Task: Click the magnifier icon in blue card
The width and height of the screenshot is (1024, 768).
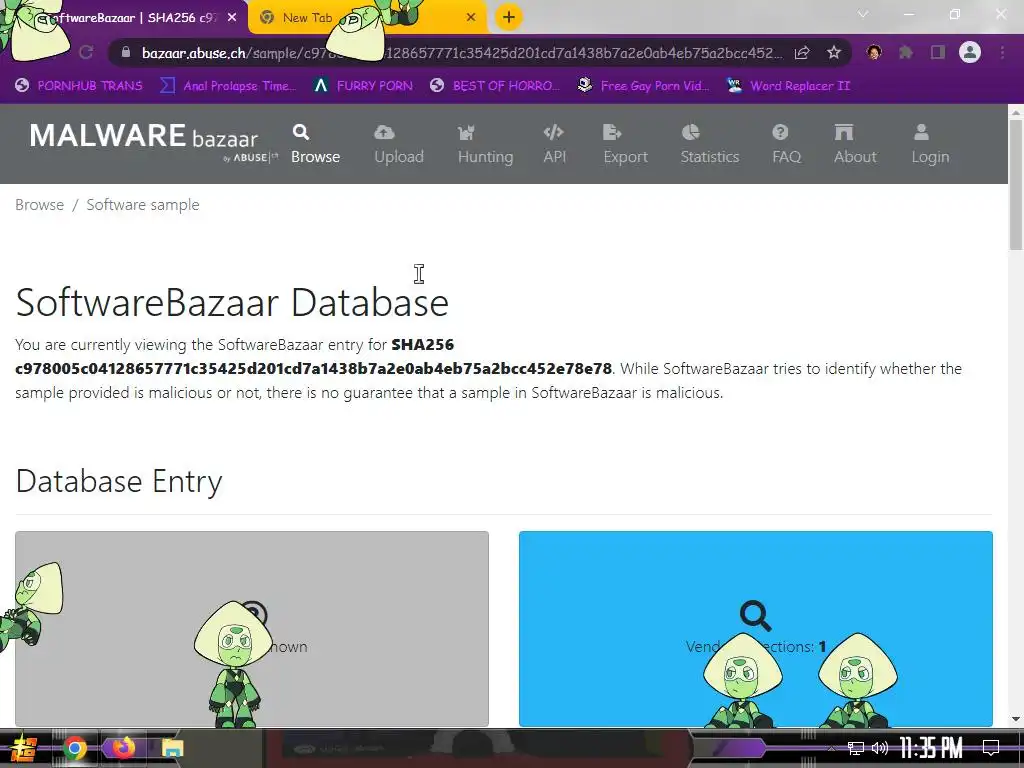Action: coord(756,615)
